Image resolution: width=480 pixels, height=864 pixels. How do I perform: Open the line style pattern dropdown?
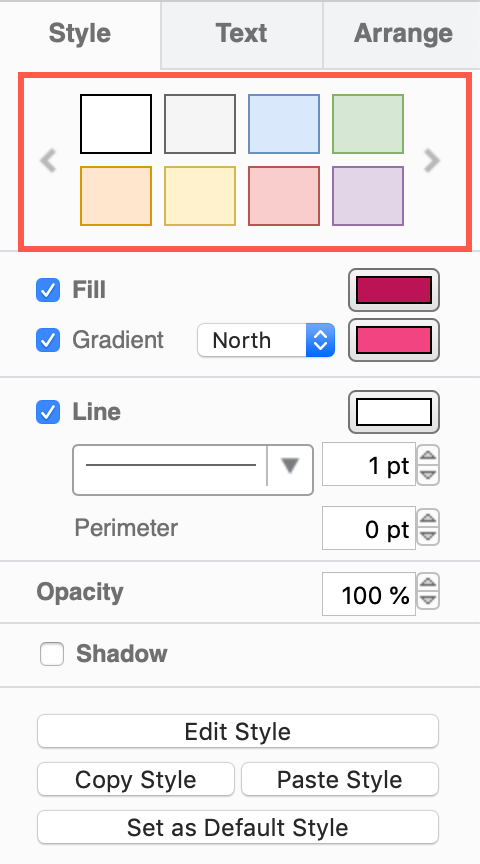(193, 470)
